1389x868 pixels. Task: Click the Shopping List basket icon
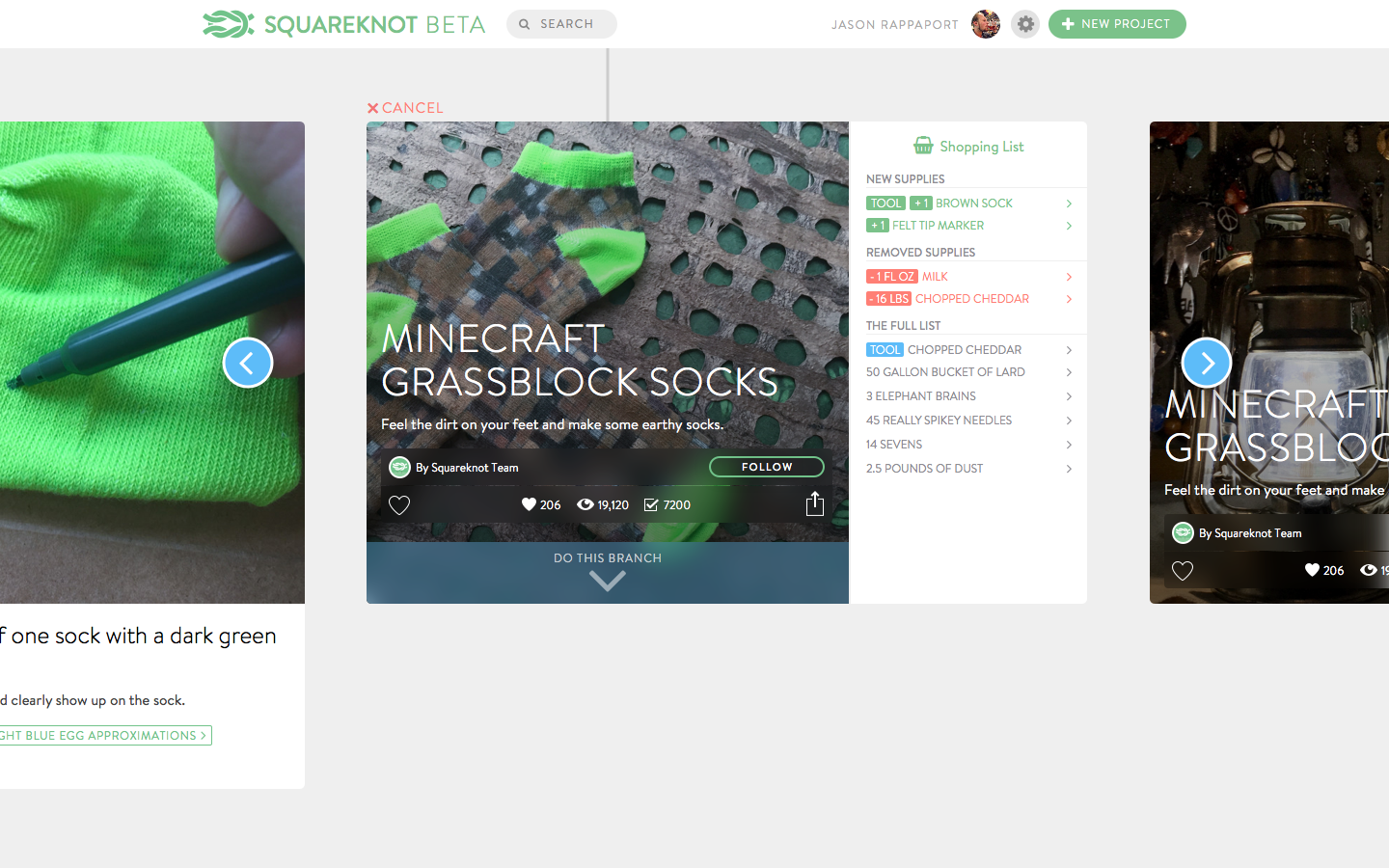tap(923, 146)
